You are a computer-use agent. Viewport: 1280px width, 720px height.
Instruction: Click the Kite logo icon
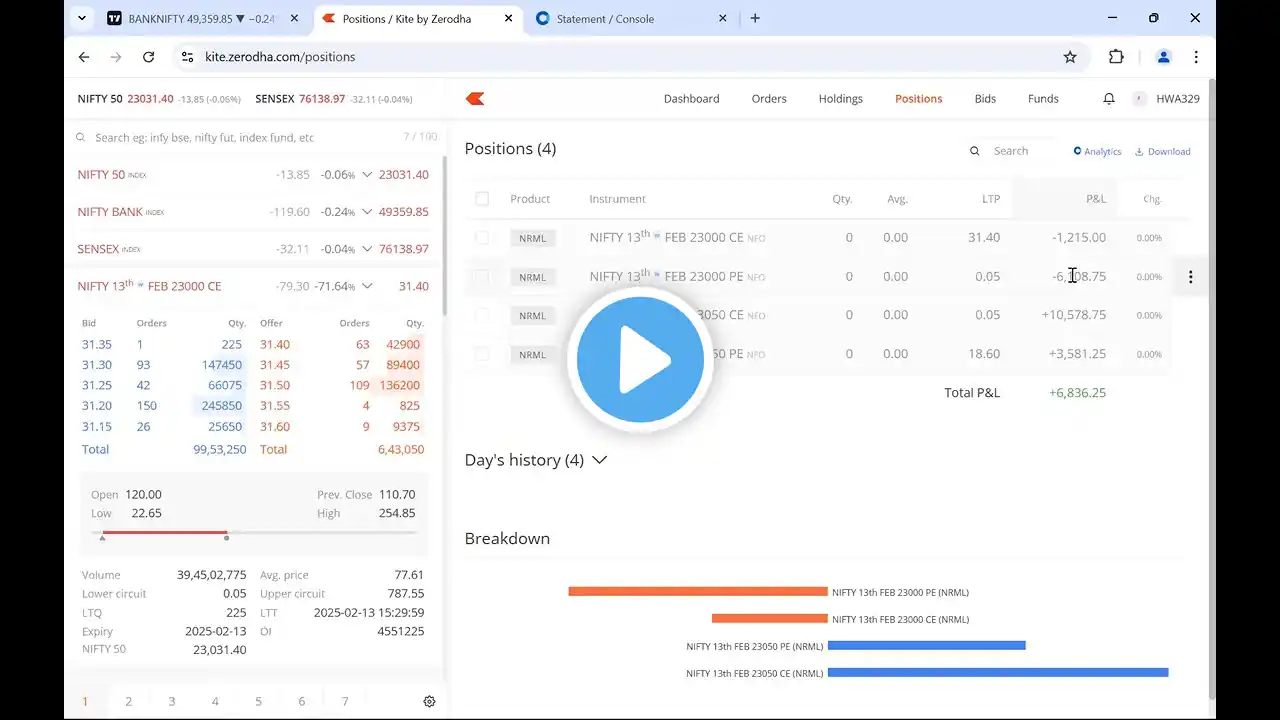point(475,98)
